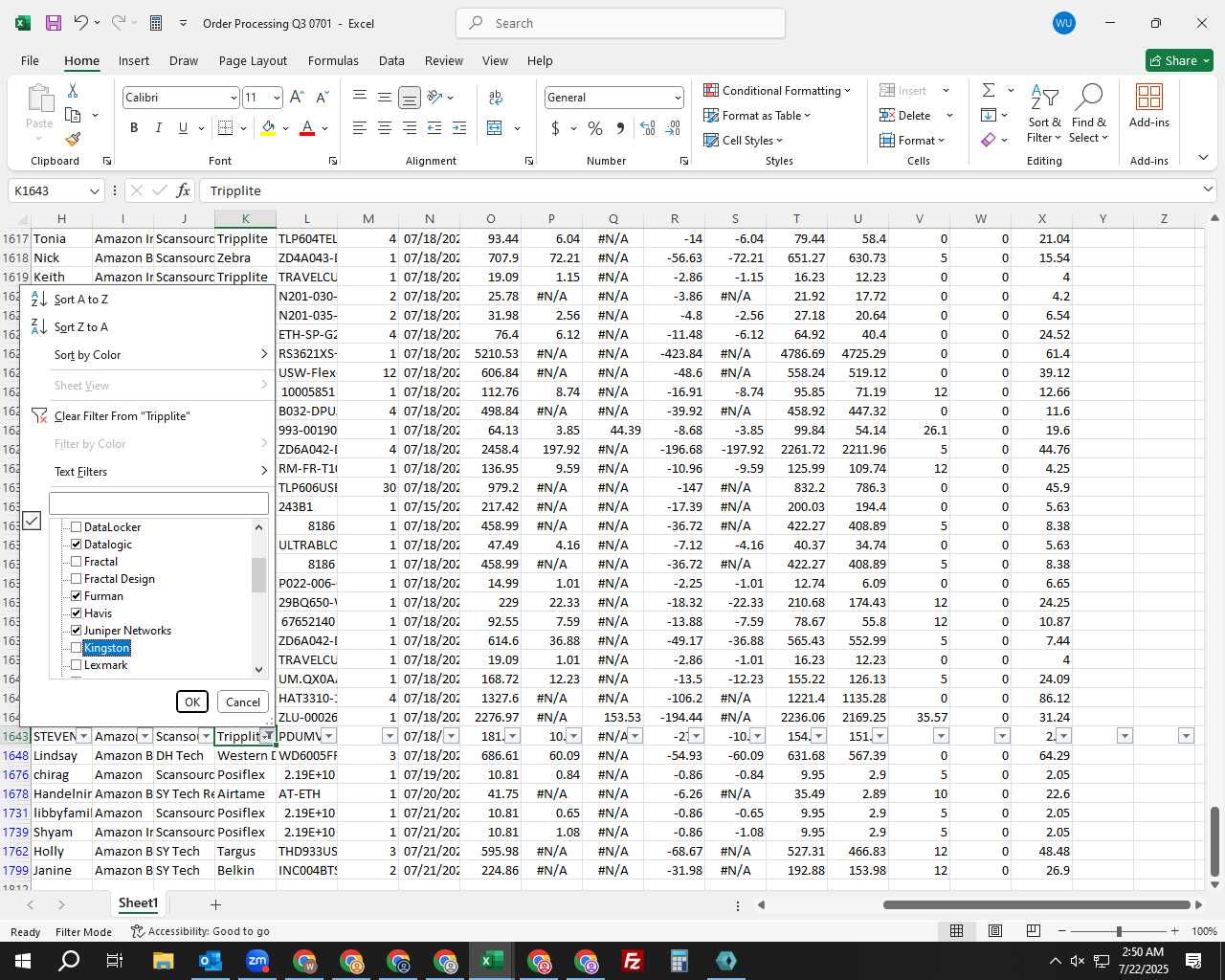Image resolution: width=1225 pixels, height=980 pixels.
Task: Apply Italic formatting
Action: [159, 128]
